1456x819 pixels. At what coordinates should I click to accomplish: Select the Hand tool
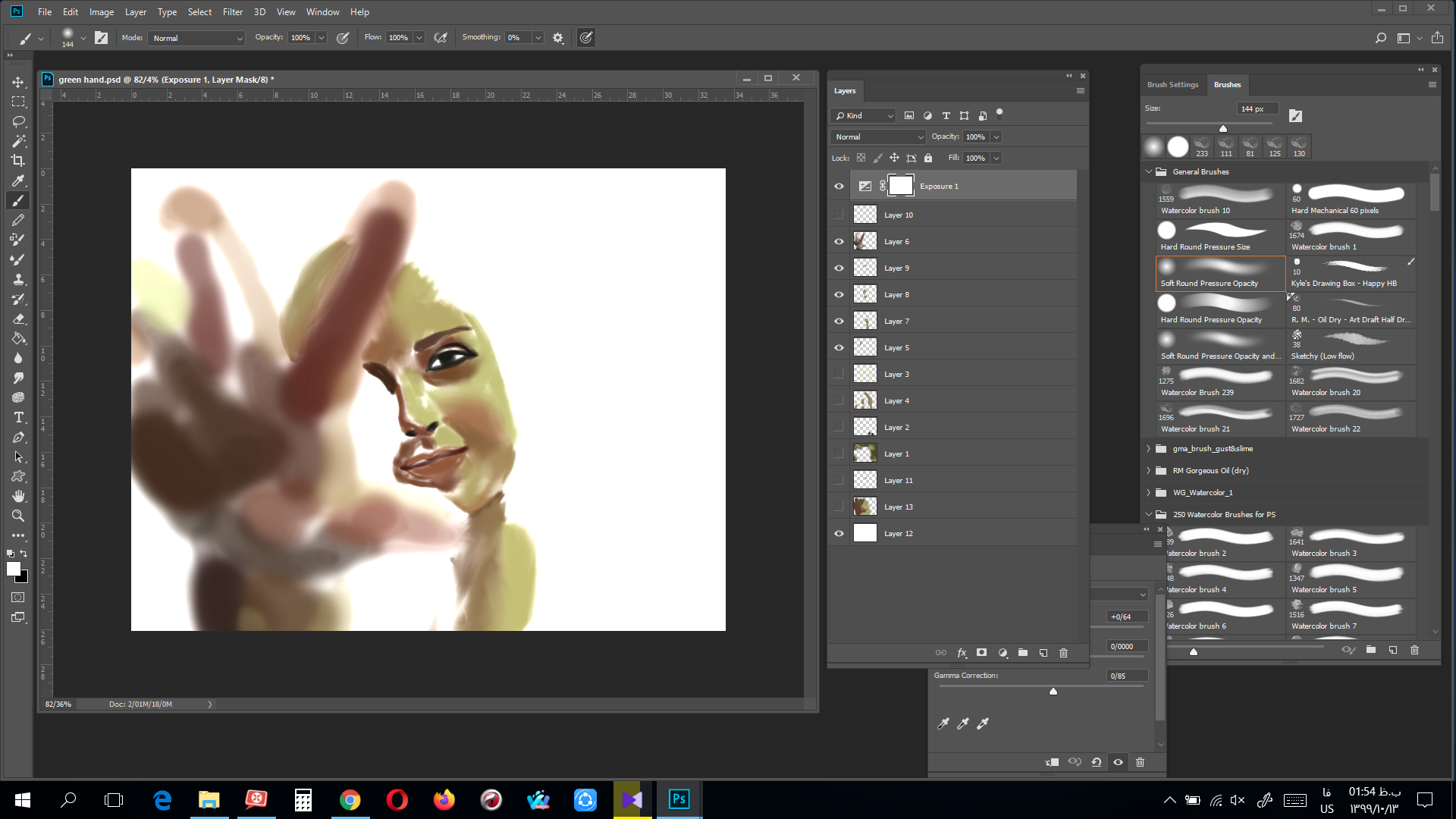coord(18,496)
